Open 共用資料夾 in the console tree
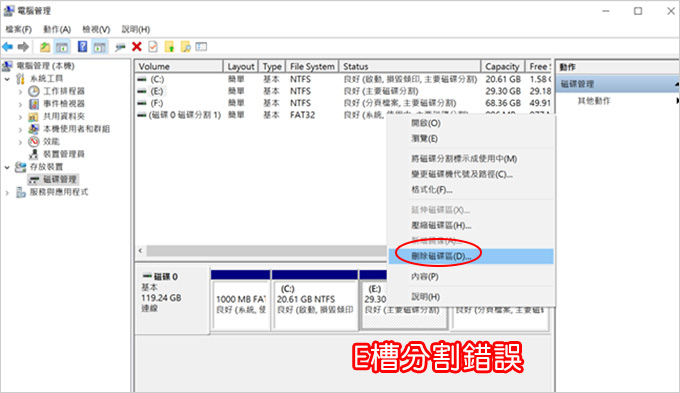 pos(64,116)
